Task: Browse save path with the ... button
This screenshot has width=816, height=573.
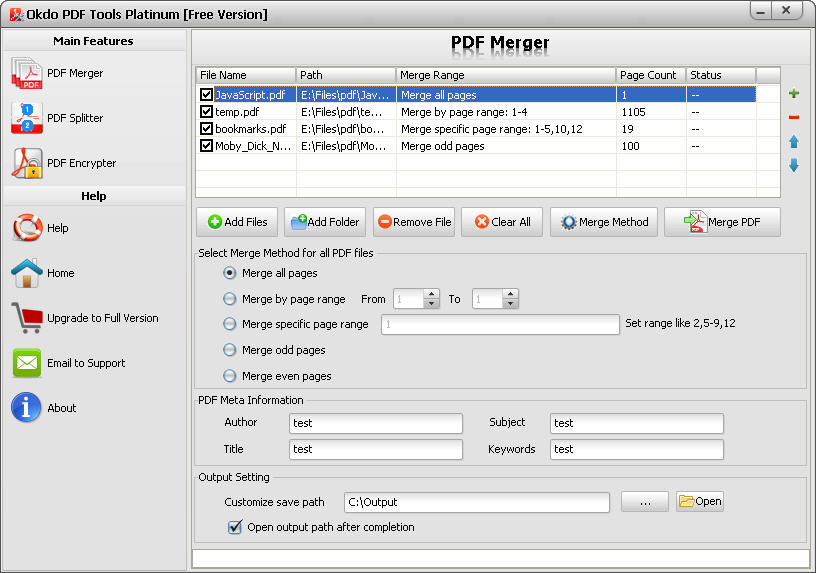Action: [x=645, y=502]
